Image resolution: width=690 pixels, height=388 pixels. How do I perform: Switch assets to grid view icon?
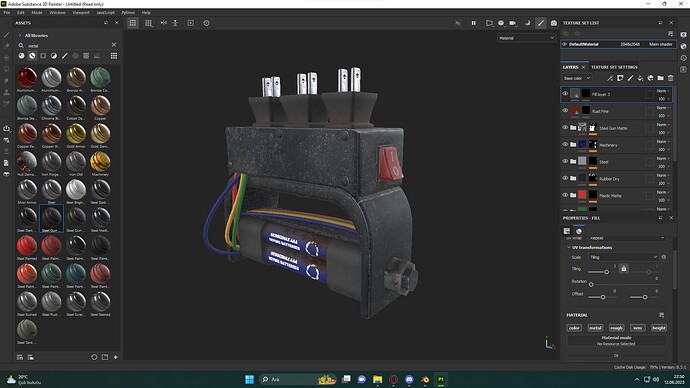(x=114, y=56)
